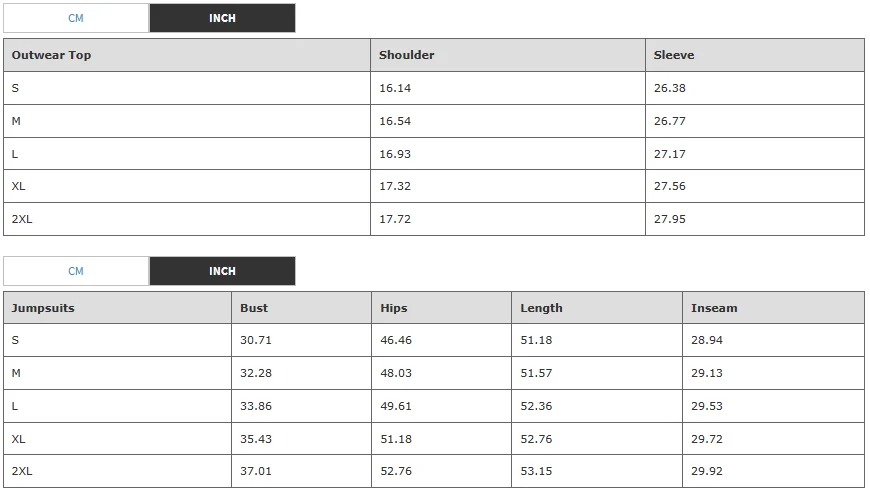
Task: Select bust value 30.71 in Jumpsuits table
Action: pyautogui.click(x=256, y=340)
